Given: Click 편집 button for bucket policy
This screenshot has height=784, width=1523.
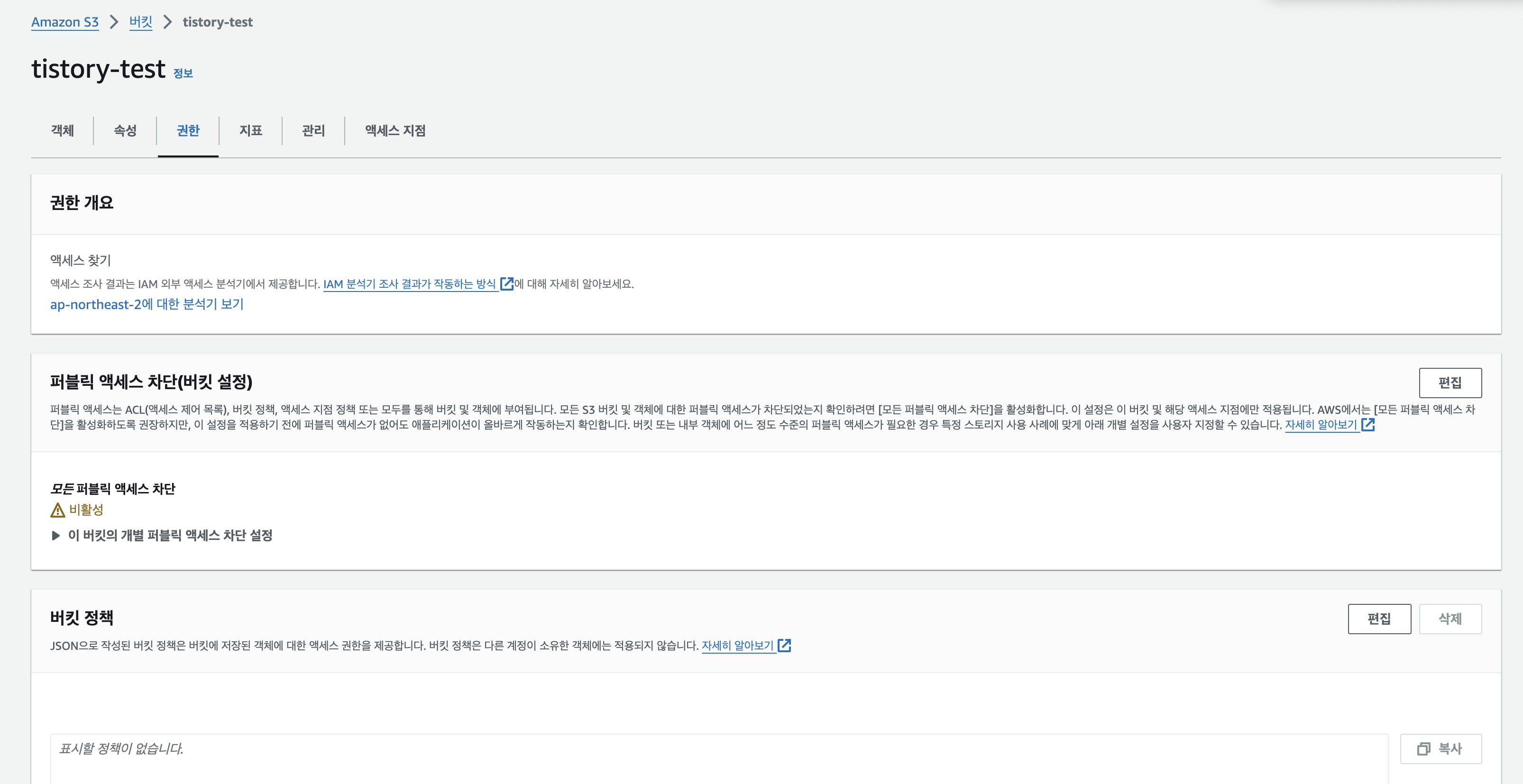Looking at the screenshot, I should pyautogui.click(x=1379, y=619).
